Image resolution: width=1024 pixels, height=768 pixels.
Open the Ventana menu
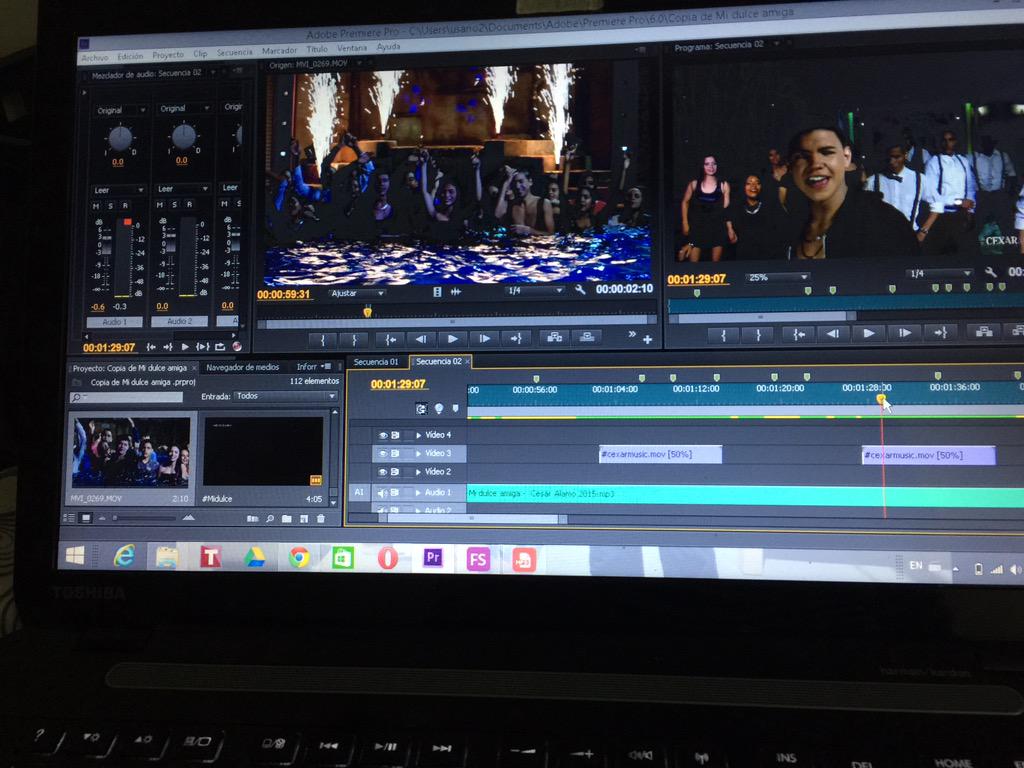352,48
